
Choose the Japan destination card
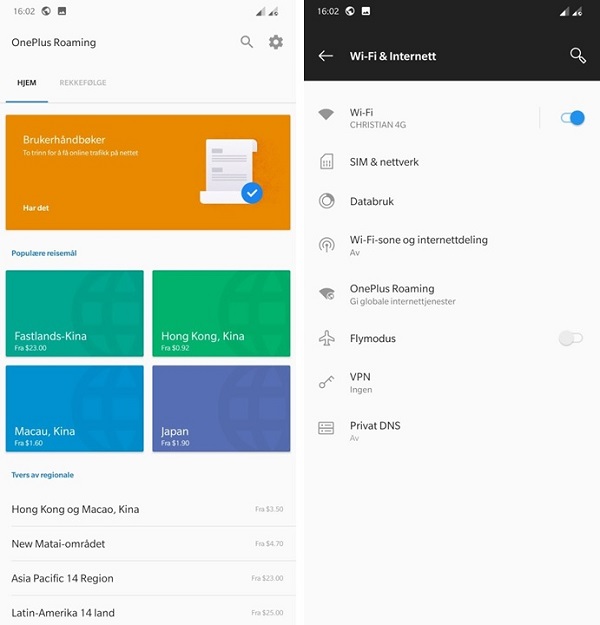(x=221, y=408)
